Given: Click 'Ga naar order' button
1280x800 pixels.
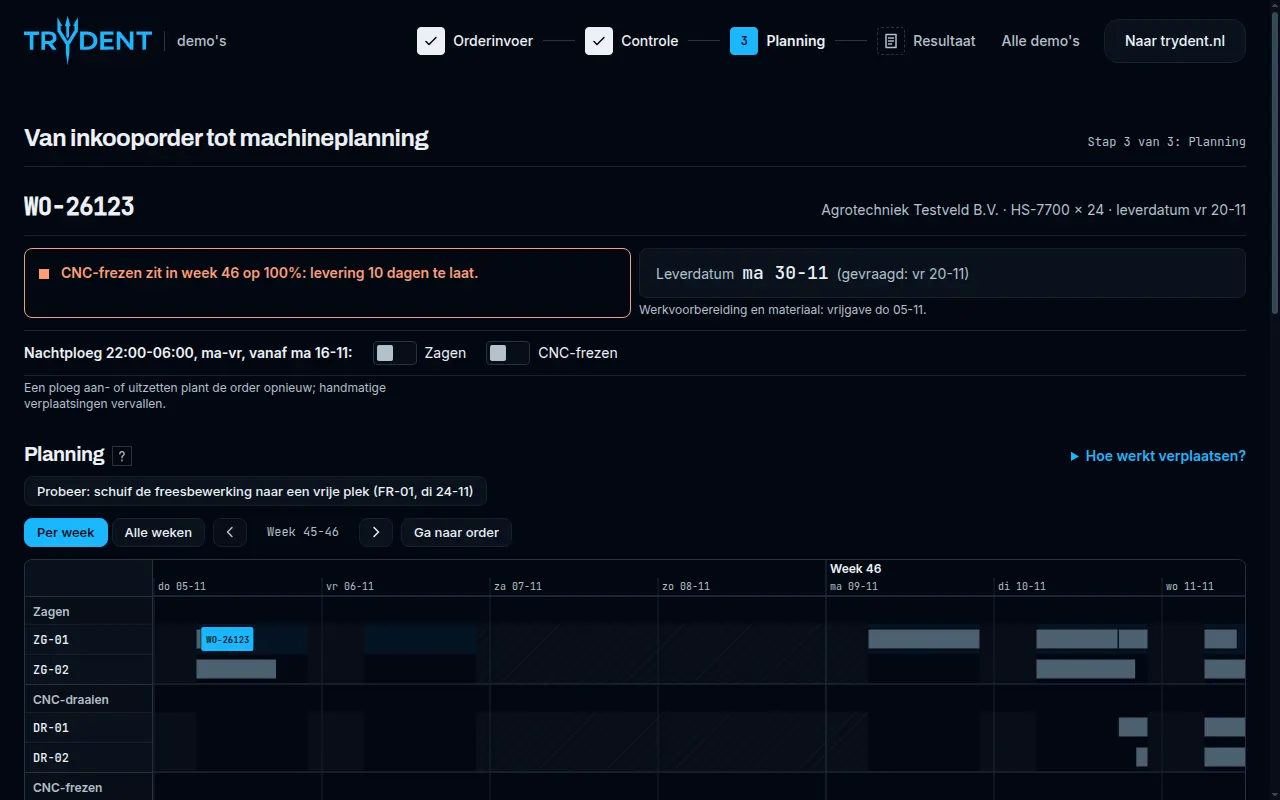Looking at the screenshot, I should (456, 532).
